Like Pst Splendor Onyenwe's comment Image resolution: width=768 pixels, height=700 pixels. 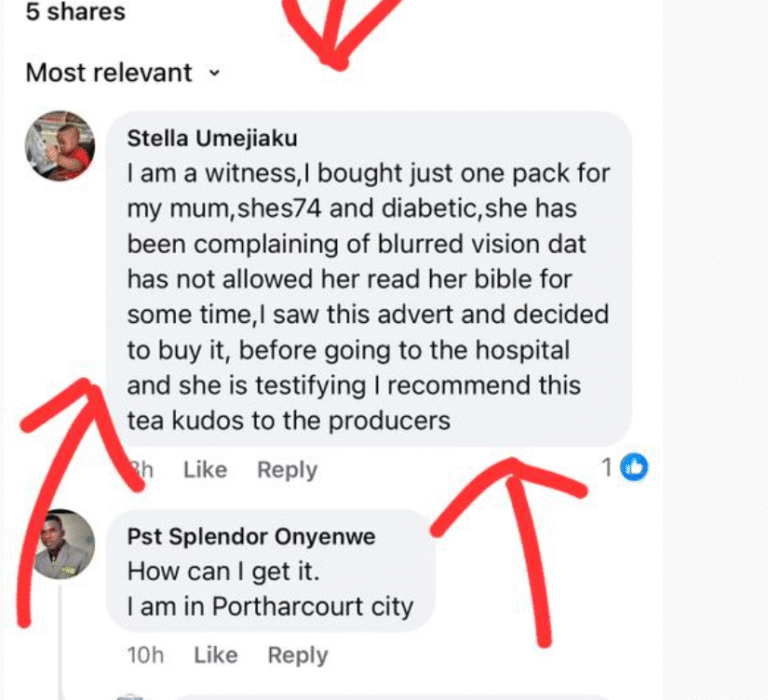(215, 655)
